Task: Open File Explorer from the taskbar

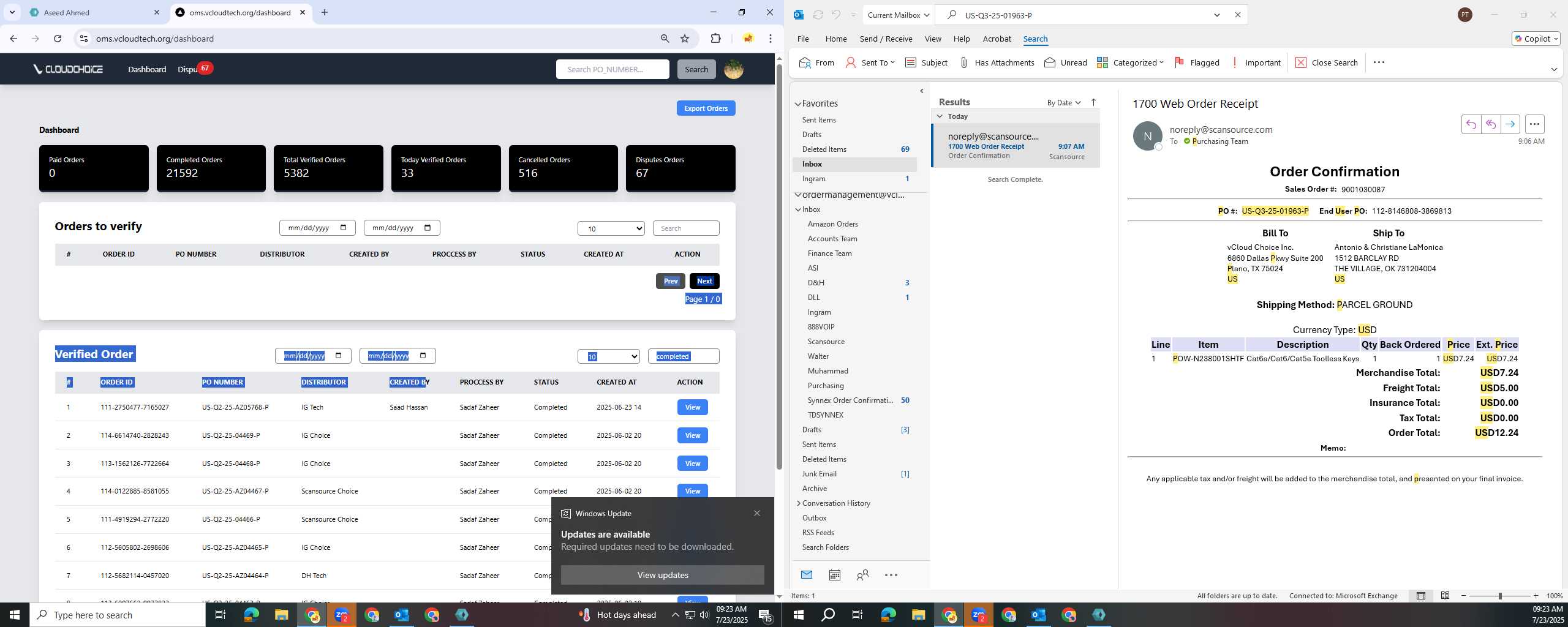Action: coord(281,615)
